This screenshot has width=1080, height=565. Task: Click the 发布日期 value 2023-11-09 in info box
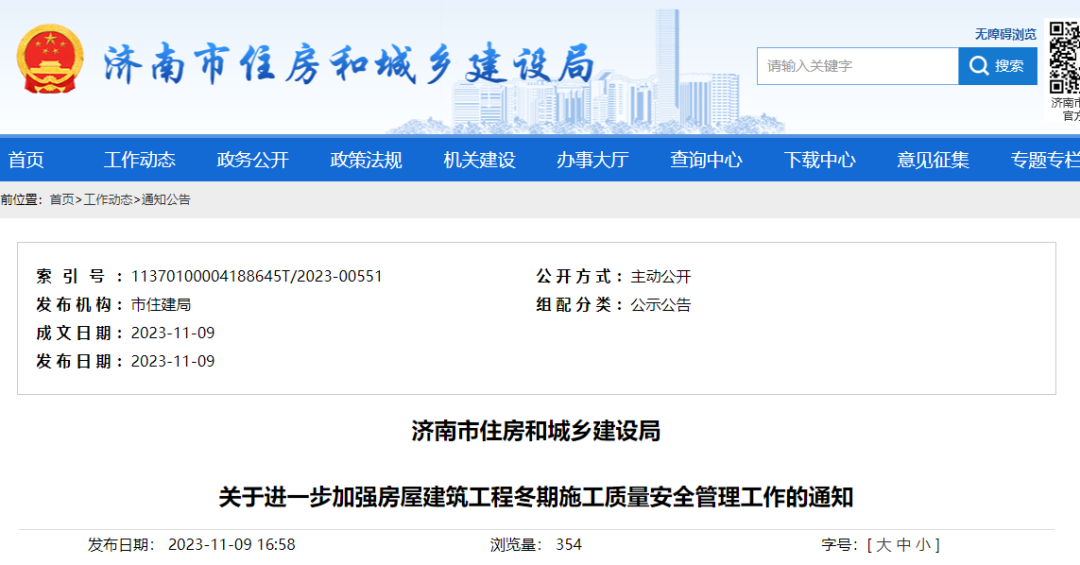pyautogui.click(x=173, y=361)
